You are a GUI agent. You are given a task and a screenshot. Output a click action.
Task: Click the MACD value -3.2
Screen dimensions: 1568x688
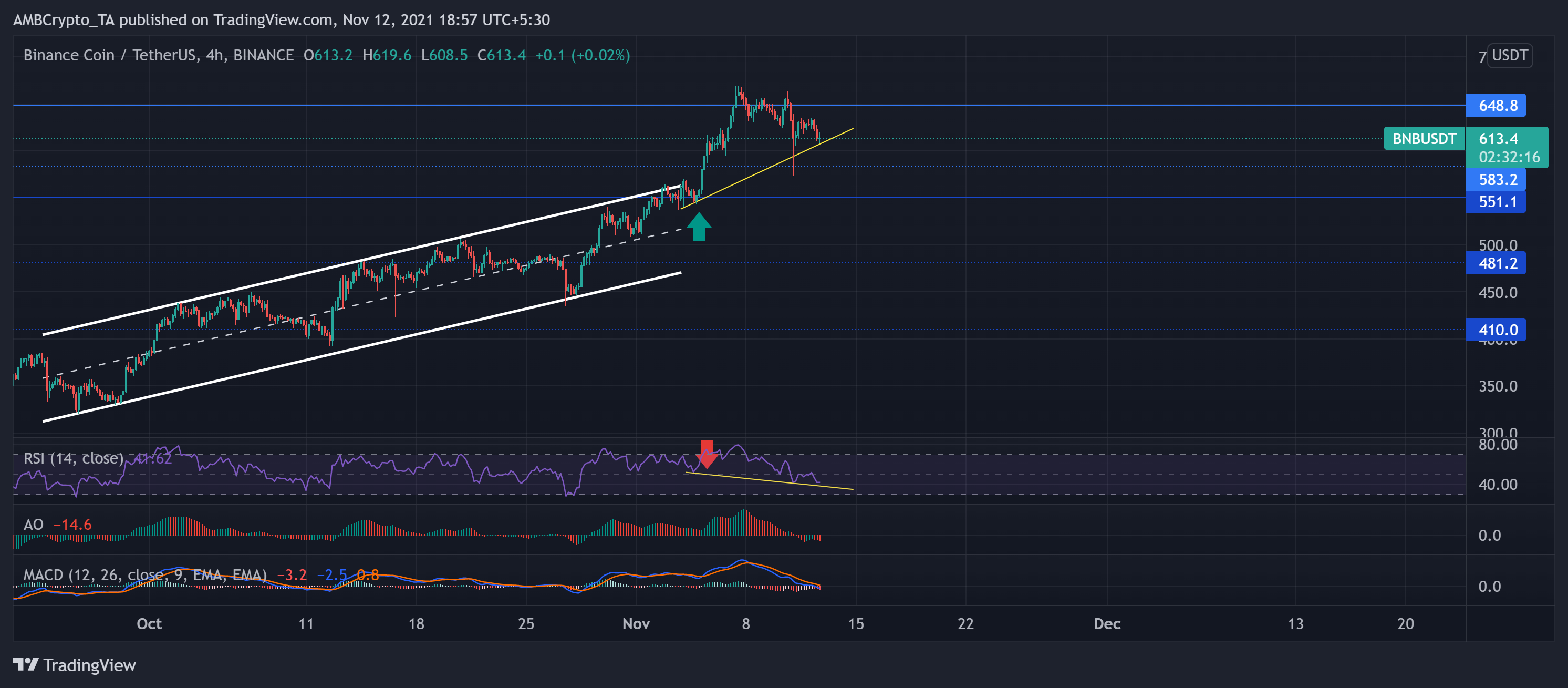click(292, 575)
